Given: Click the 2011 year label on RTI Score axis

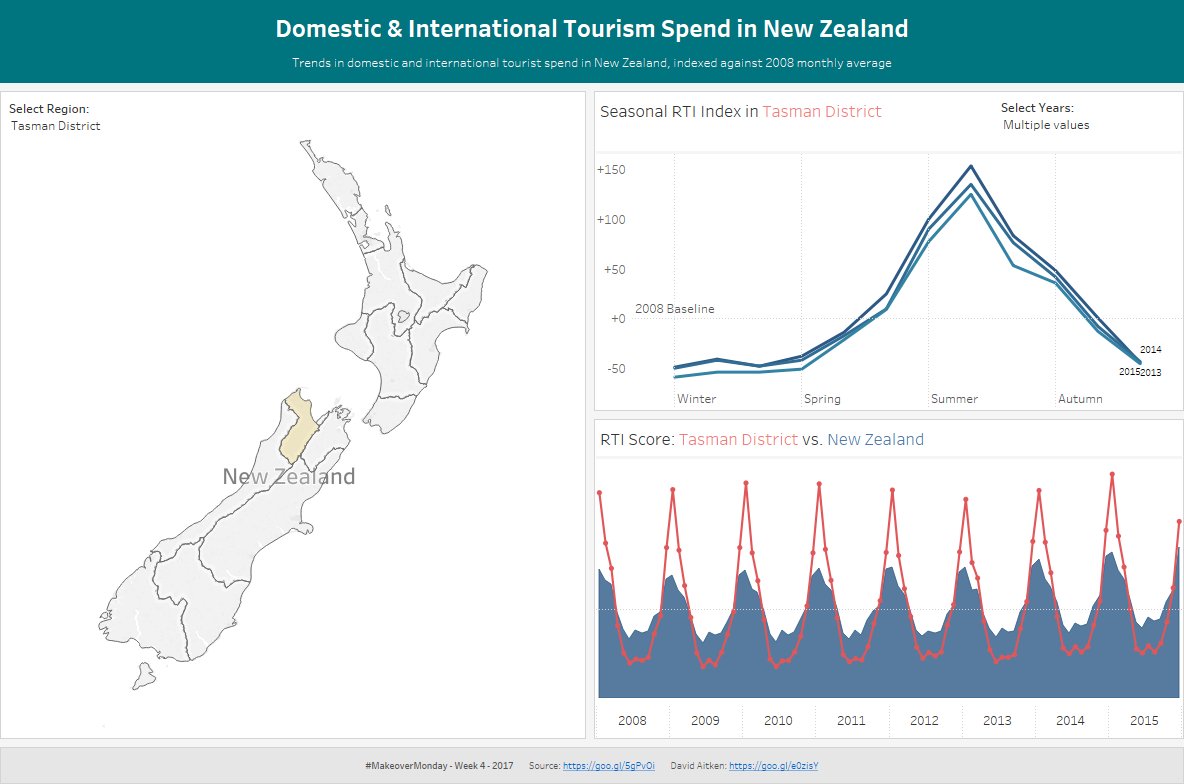Looking at the screenshot, I should pyautogui.click(x=851, y=721).
